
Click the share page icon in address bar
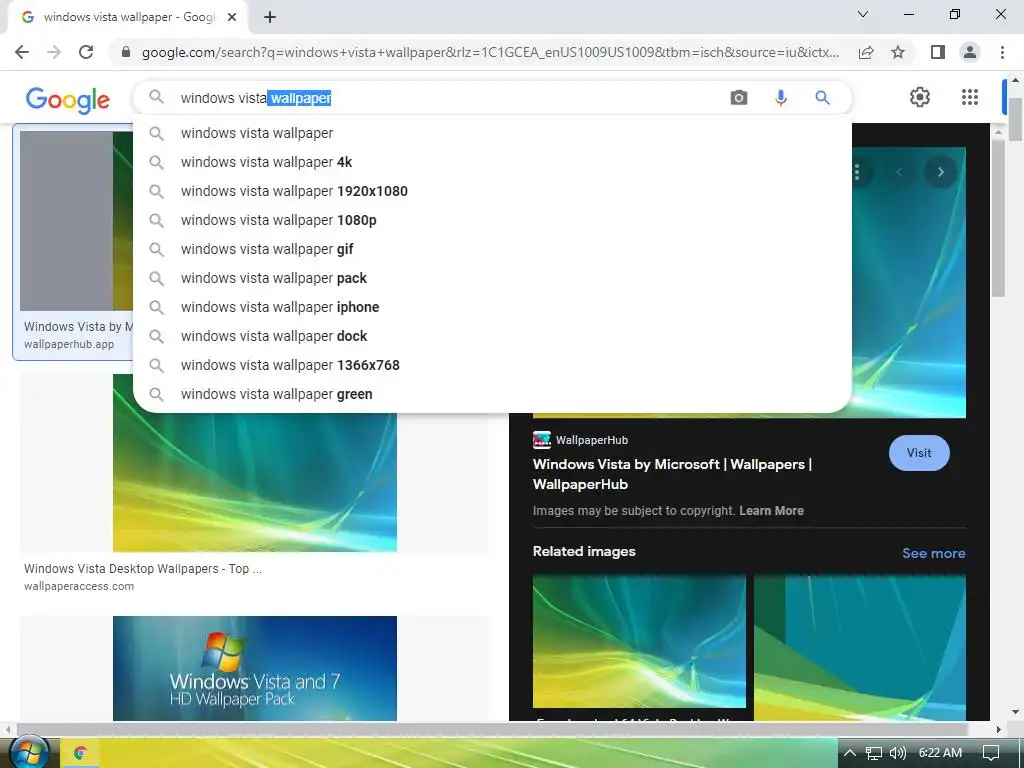click(x=866, y=52)
